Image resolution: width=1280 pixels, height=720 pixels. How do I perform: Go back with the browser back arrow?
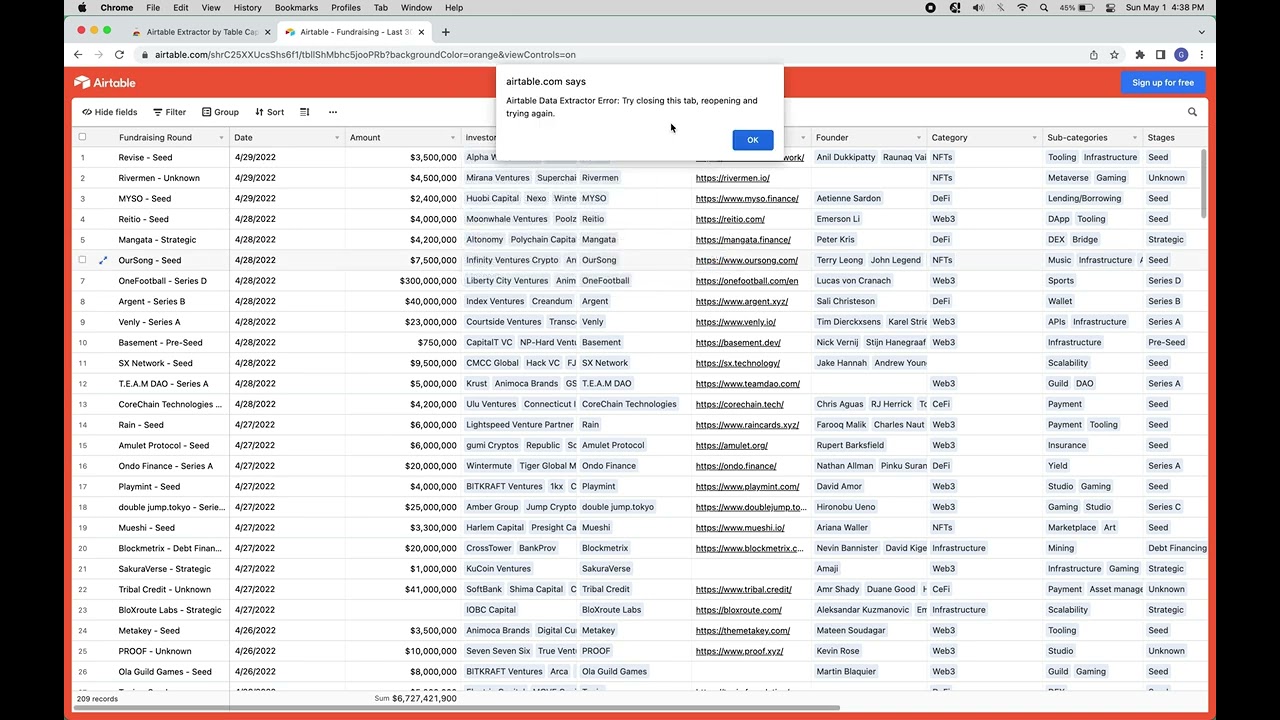78,55
